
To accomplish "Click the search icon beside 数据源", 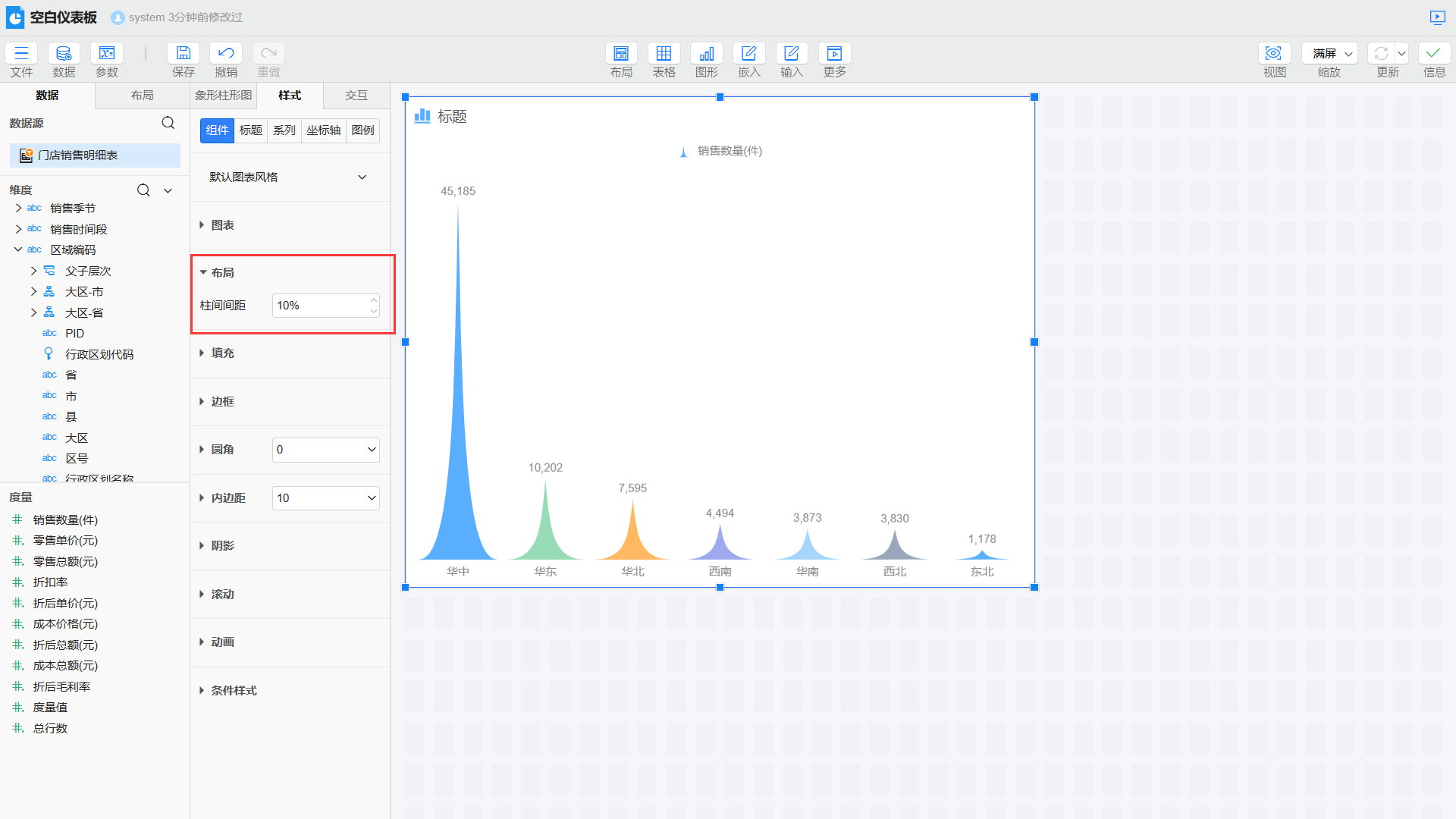I will pyautogui.click(x=168, y=123).
